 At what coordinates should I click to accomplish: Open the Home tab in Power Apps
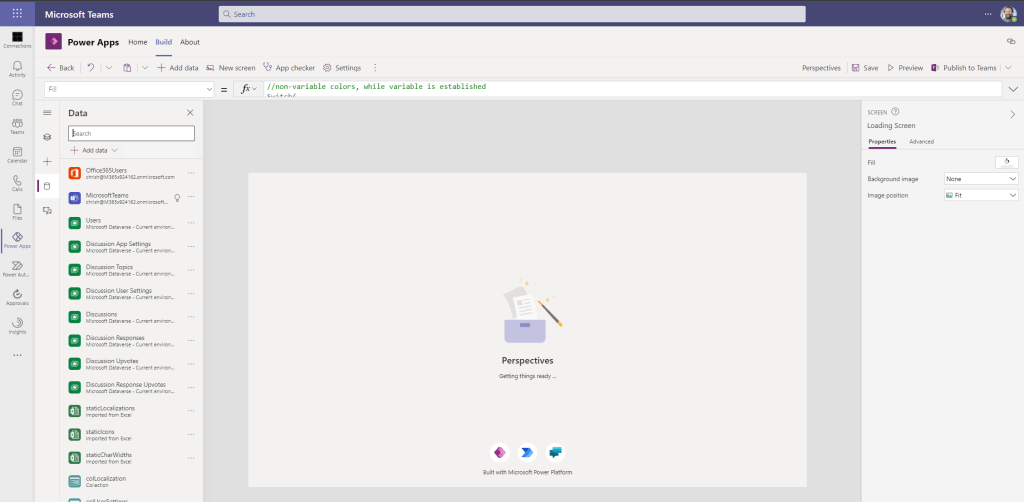coord(138,42)
